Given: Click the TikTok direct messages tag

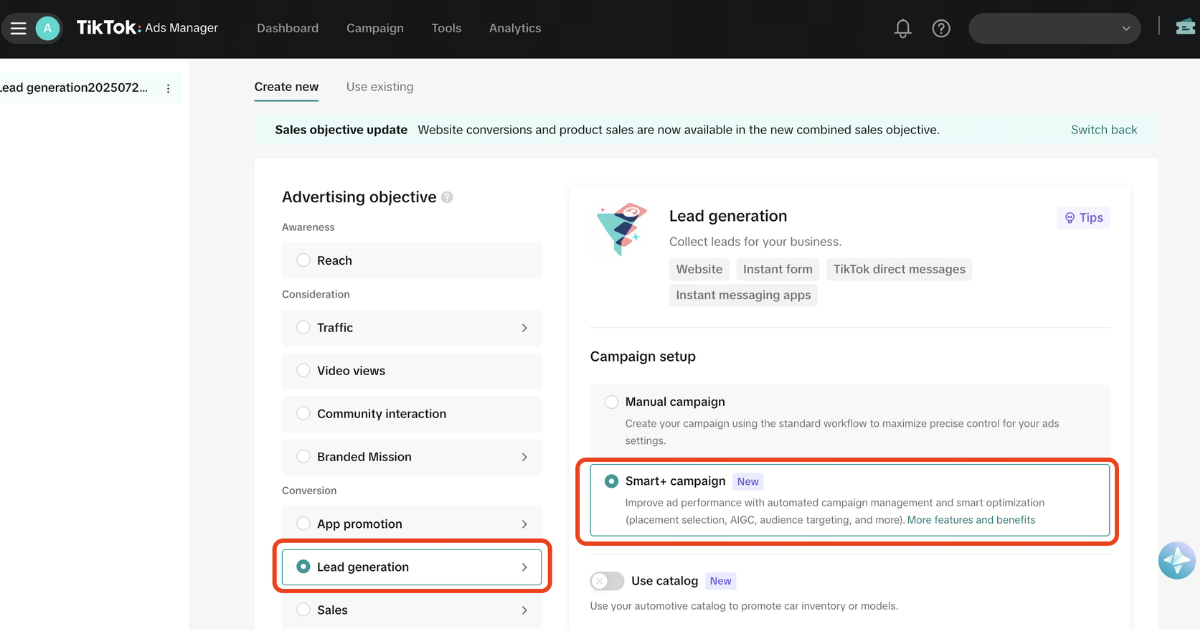Looking at the screenshot, I should (x=899, y=269).
